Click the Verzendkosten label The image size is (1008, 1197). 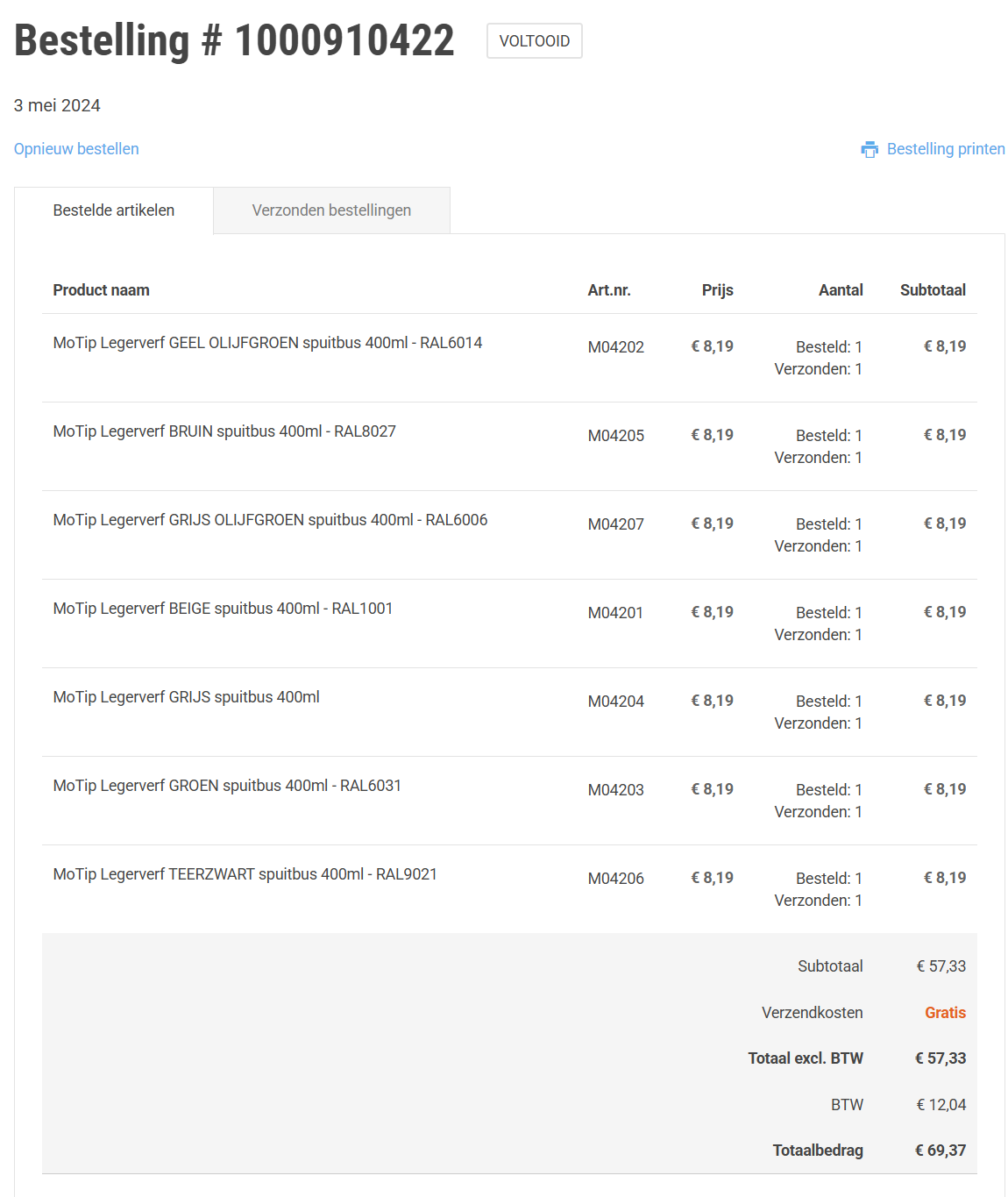pos(813,1013)
